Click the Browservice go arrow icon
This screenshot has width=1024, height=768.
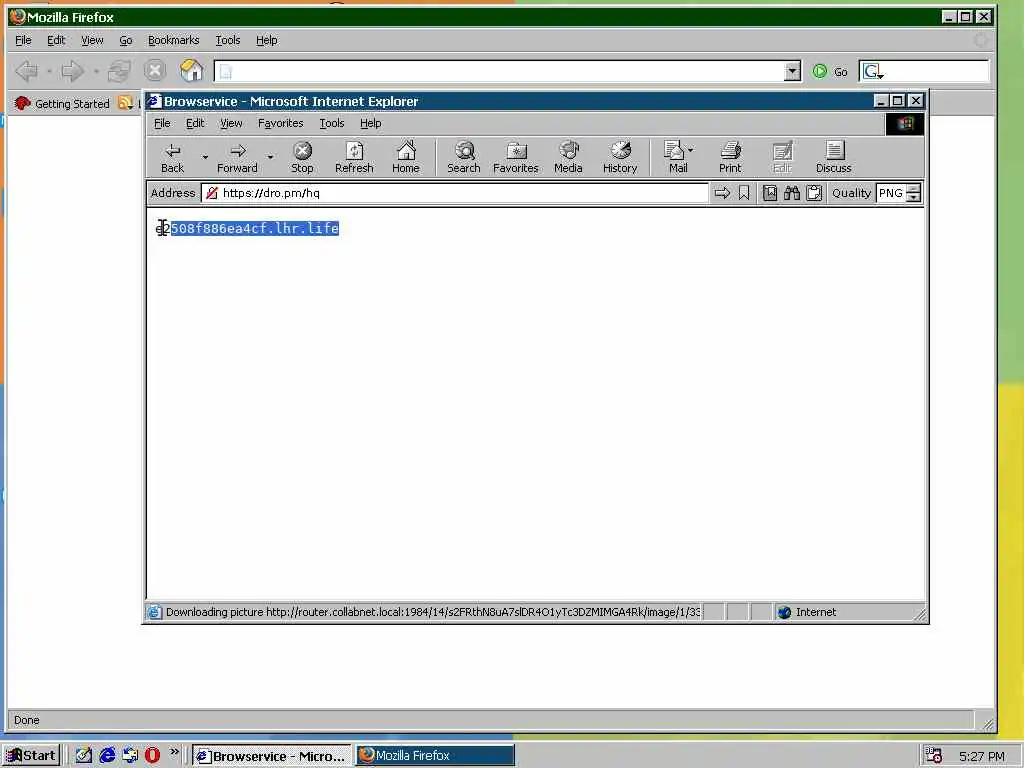[x=722, y=193]
